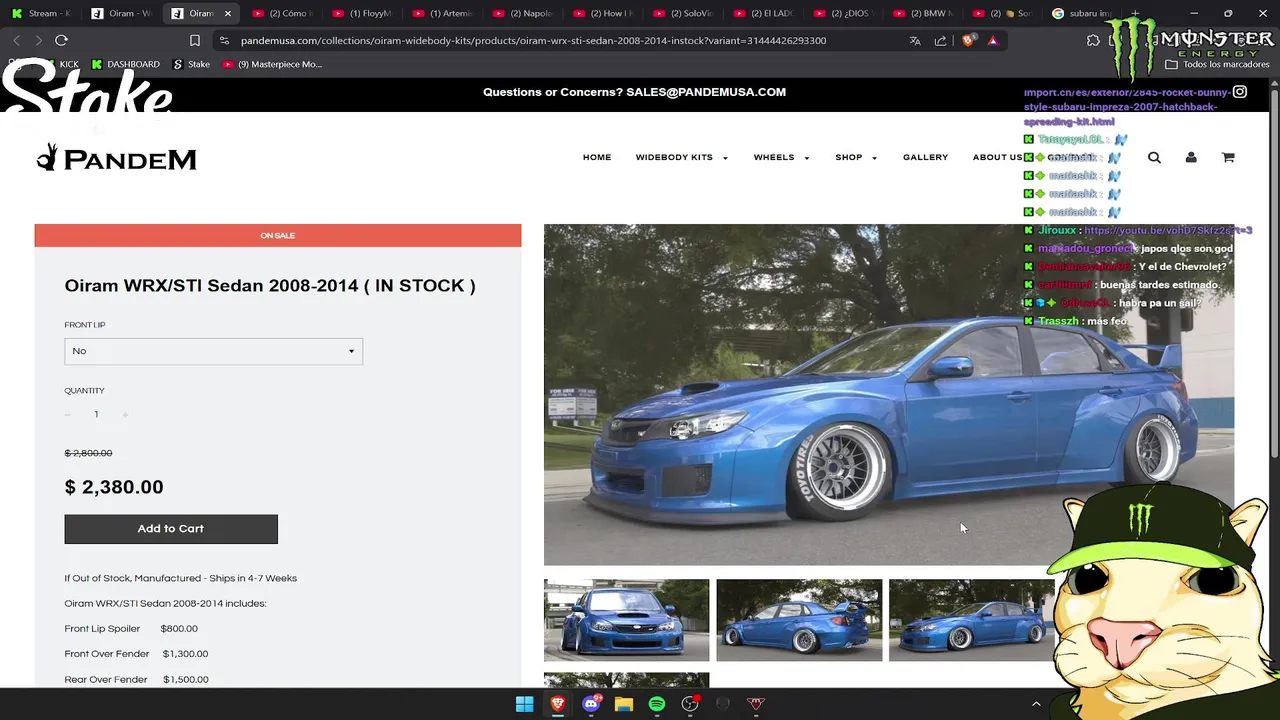Open the About Us page
The height and width of the screenshot is (720, 1280).
pos(998,158)
